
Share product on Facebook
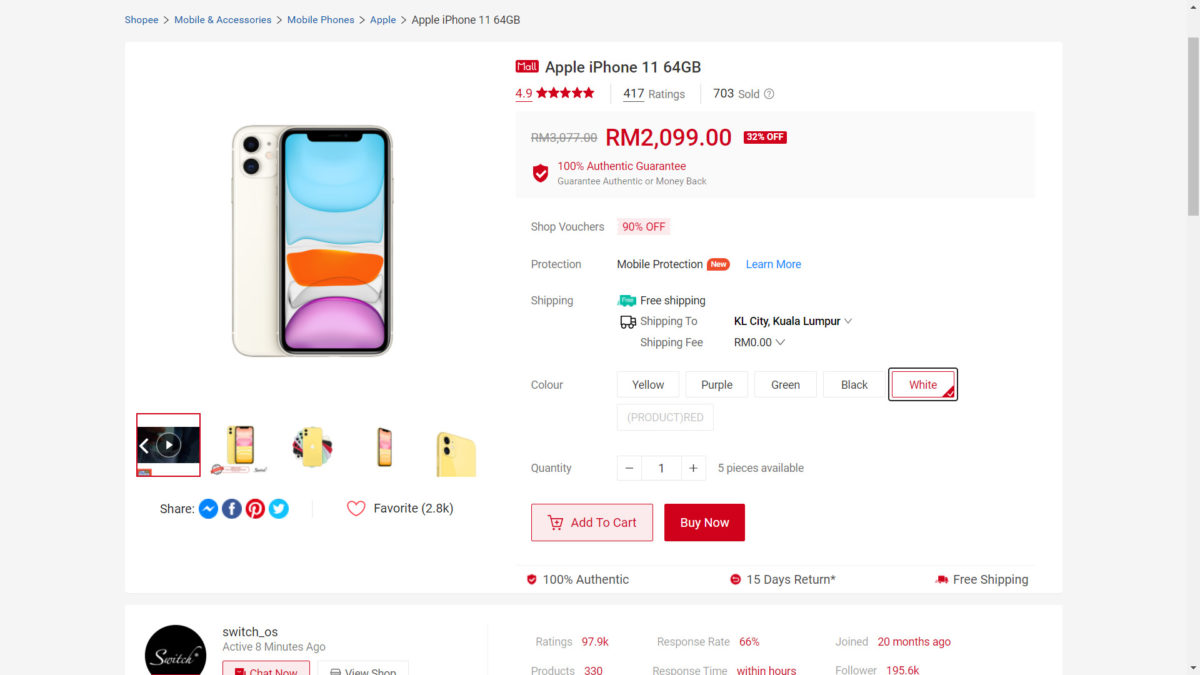231,509
